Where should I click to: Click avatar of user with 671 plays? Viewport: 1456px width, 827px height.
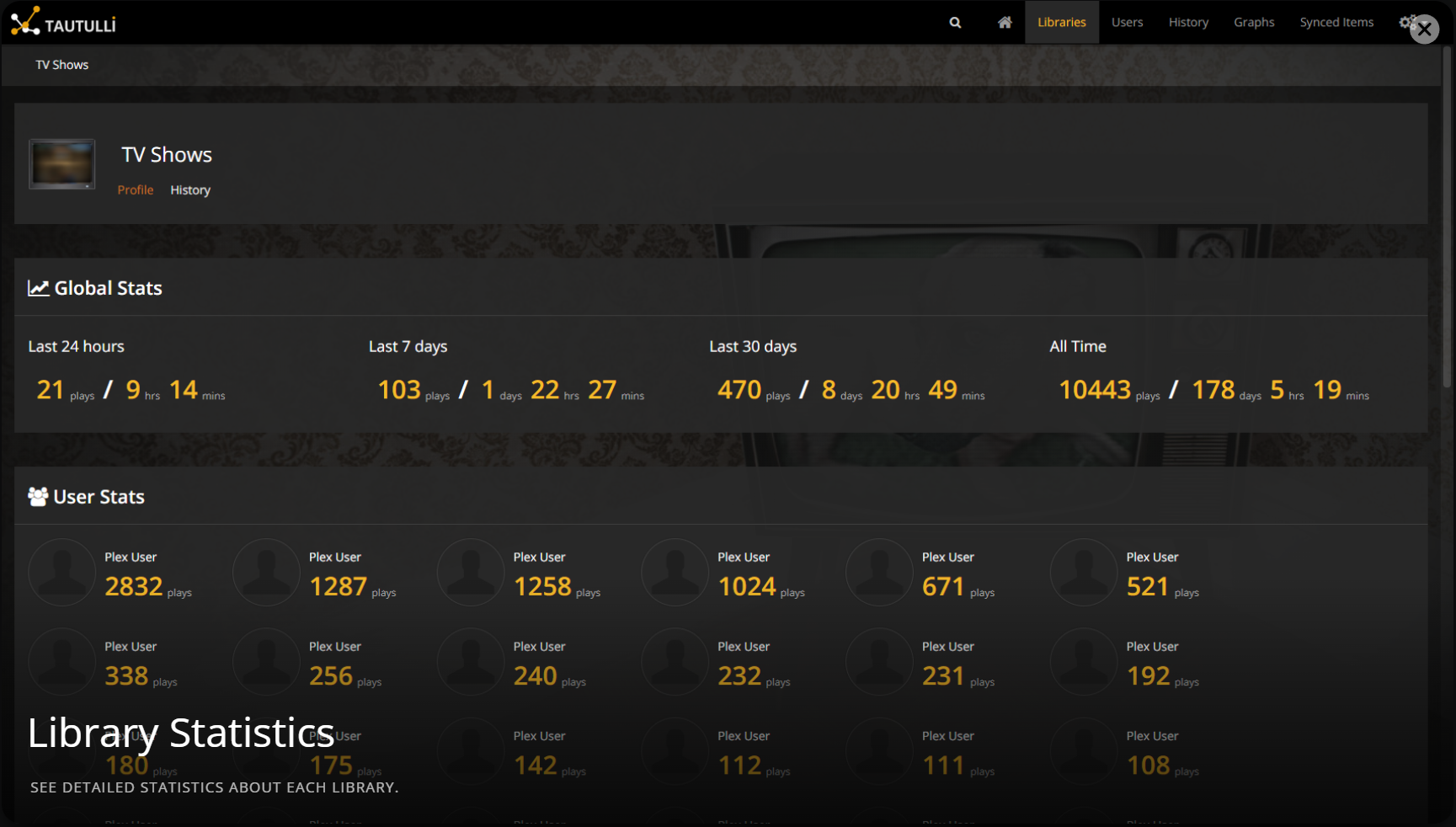pyautogui.click(x=879, y=572)
